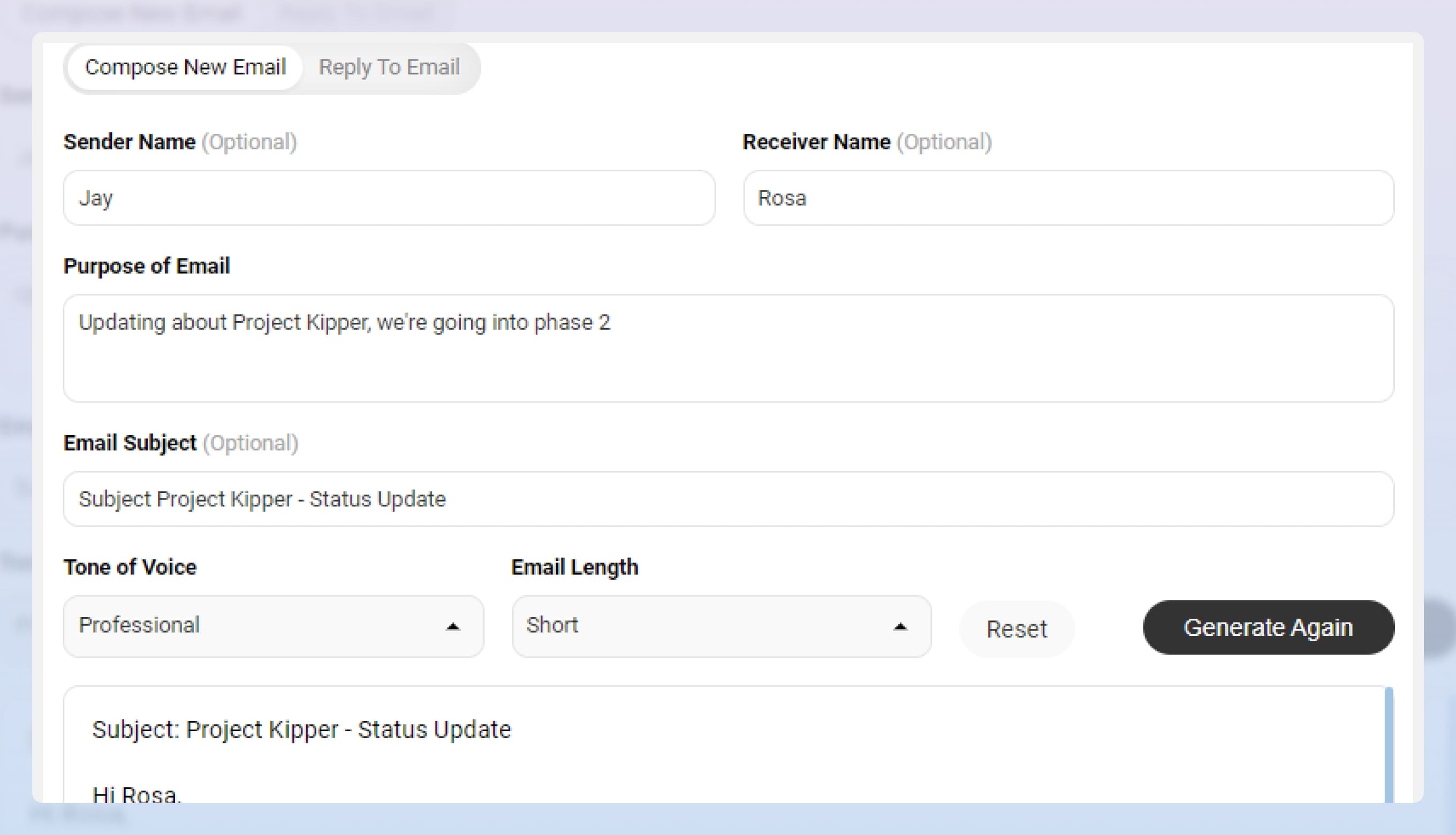This screenshot has width=1456, height=835.
Task: Open the Tone of Voice dropdown
Action: click(273, 626)
